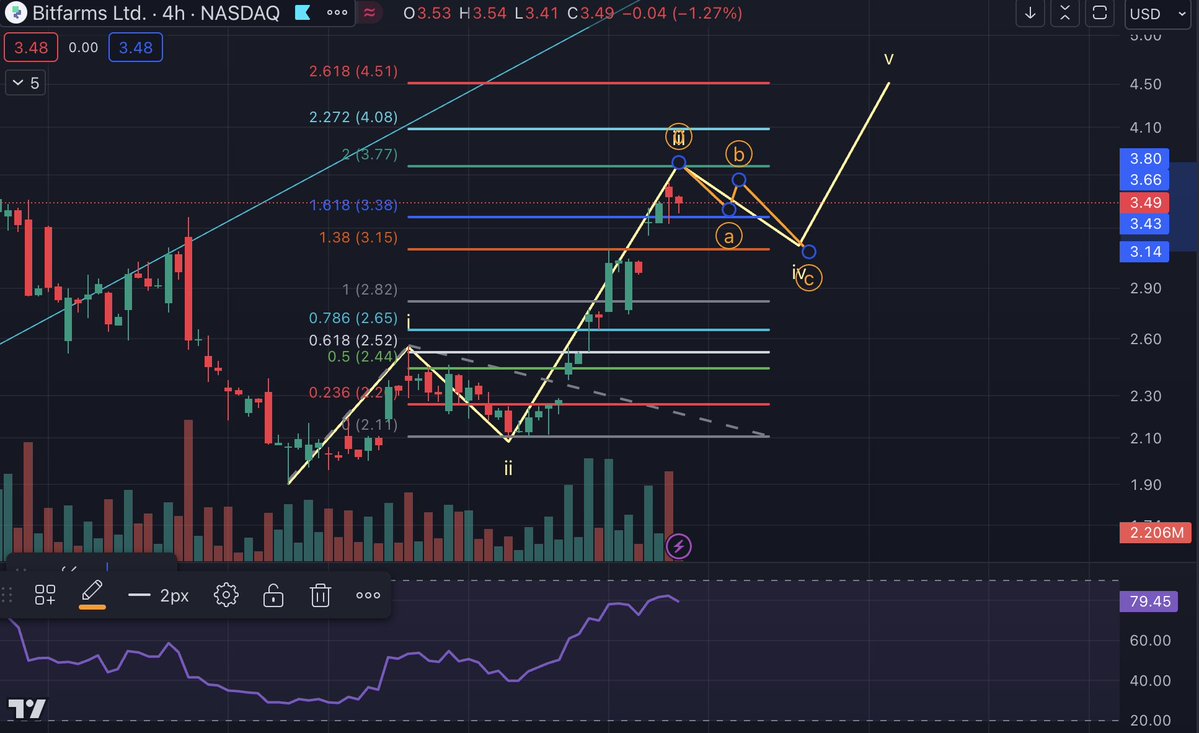
Task: Select the wave iii top anchor point
Action: tap(678, 162)
